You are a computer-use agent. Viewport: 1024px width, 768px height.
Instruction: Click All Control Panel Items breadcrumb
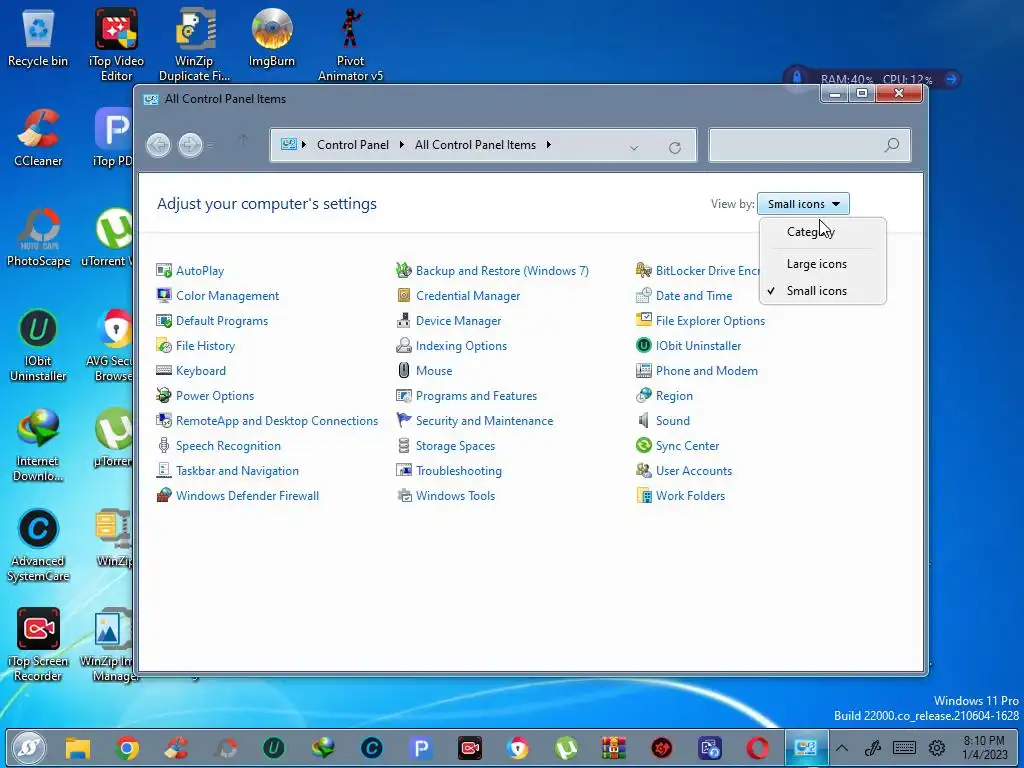[475, 145]
